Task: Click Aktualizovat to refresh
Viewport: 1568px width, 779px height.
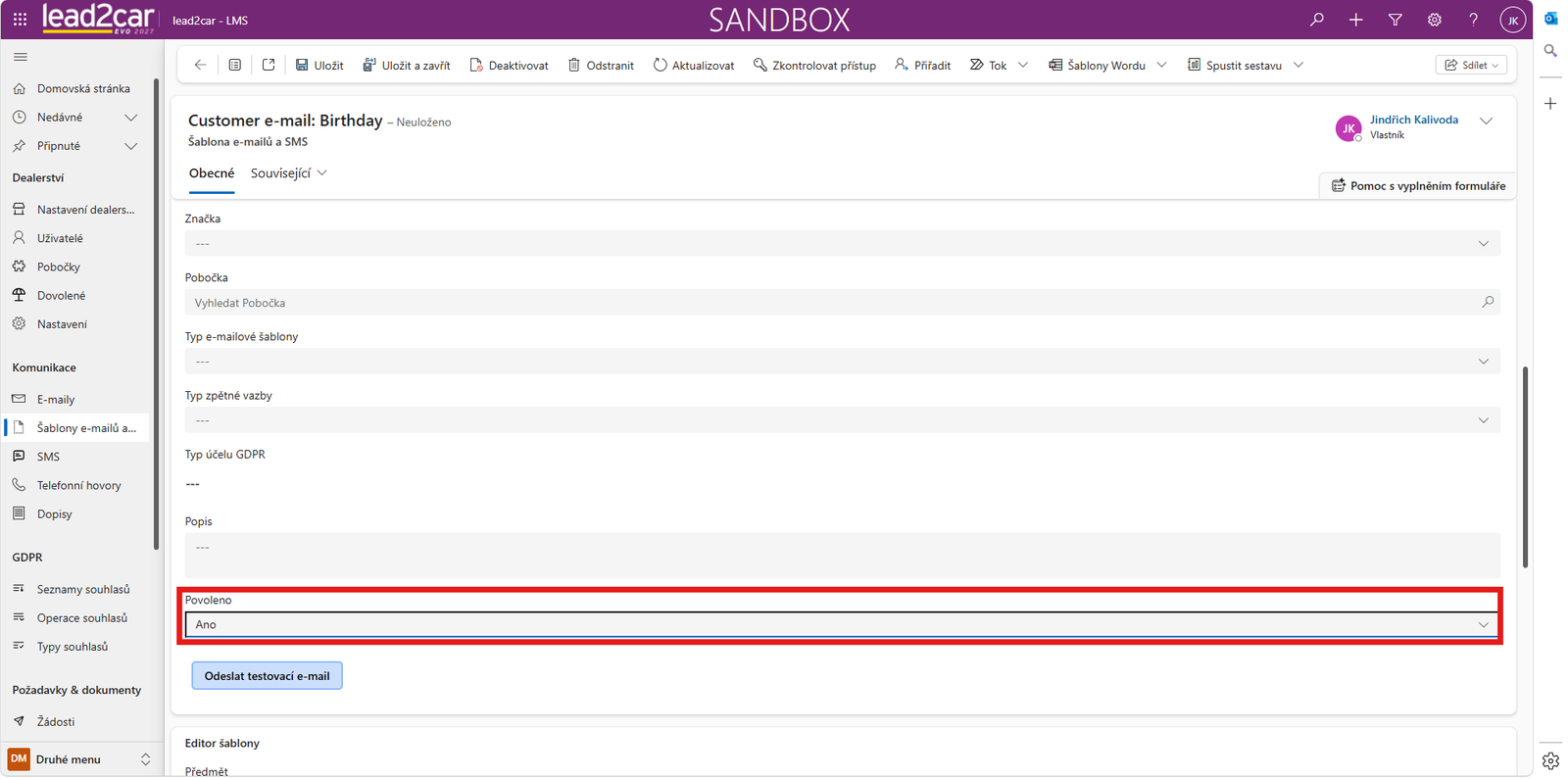Action: (694, 66)
